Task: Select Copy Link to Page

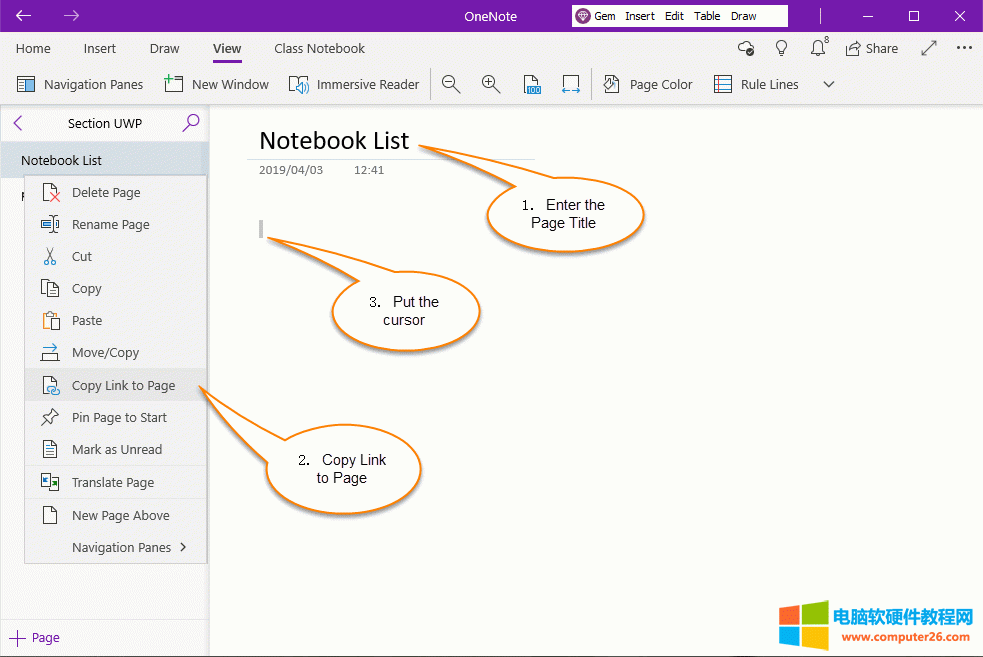Action: tap(122, 385)
